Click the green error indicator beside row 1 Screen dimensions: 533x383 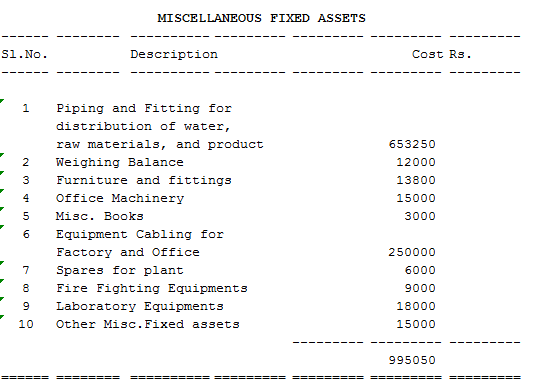(2, 101)
